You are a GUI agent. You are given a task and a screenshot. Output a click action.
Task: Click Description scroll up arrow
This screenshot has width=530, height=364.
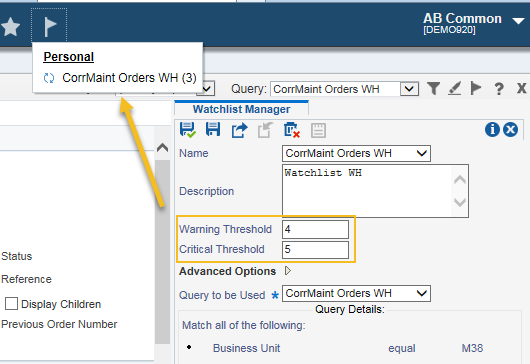click(460, 179)
